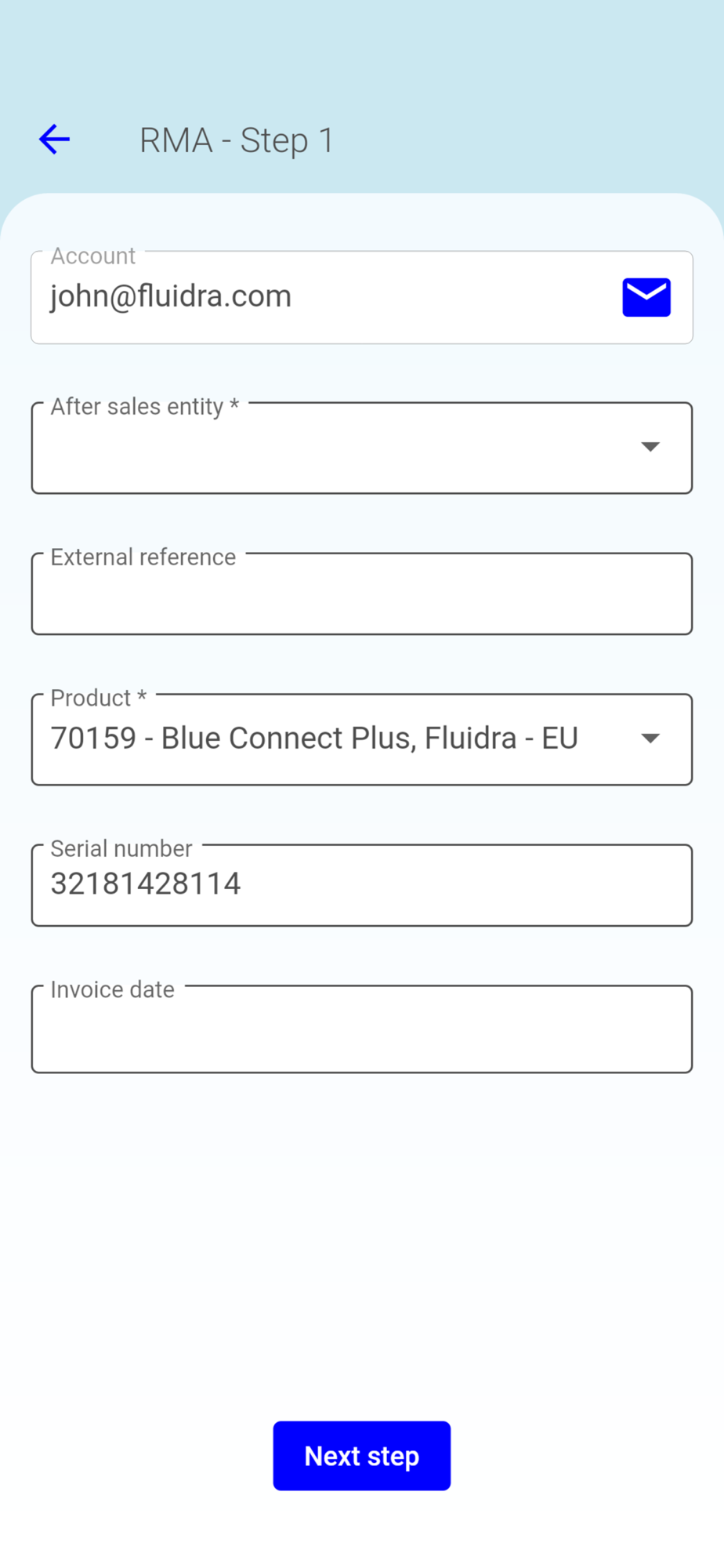Tap the Invoice date label text

pos(113,989)
